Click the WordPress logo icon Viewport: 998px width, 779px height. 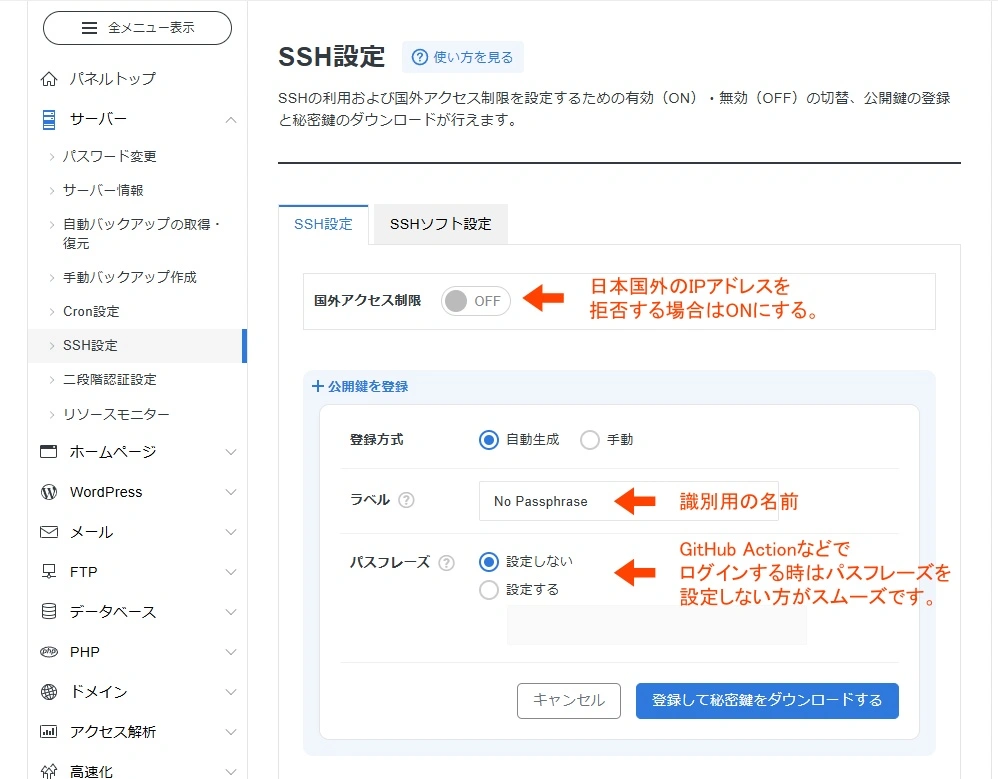[x=48, y=492]
